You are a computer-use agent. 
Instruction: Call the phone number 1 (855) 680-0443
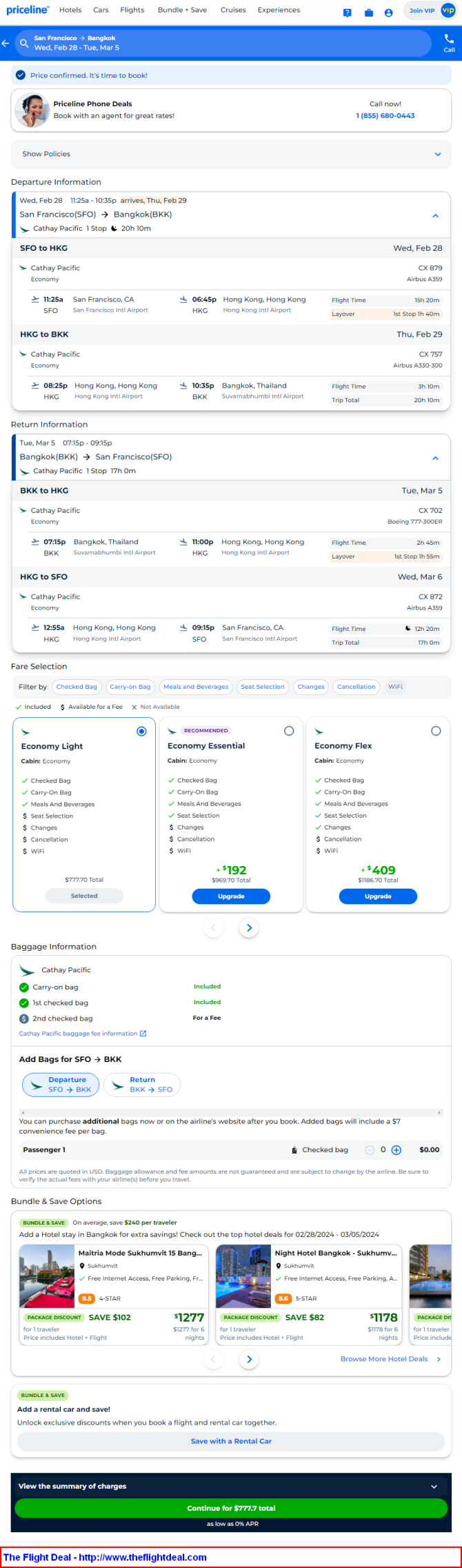pyautogui.click(x=385, y=116)
